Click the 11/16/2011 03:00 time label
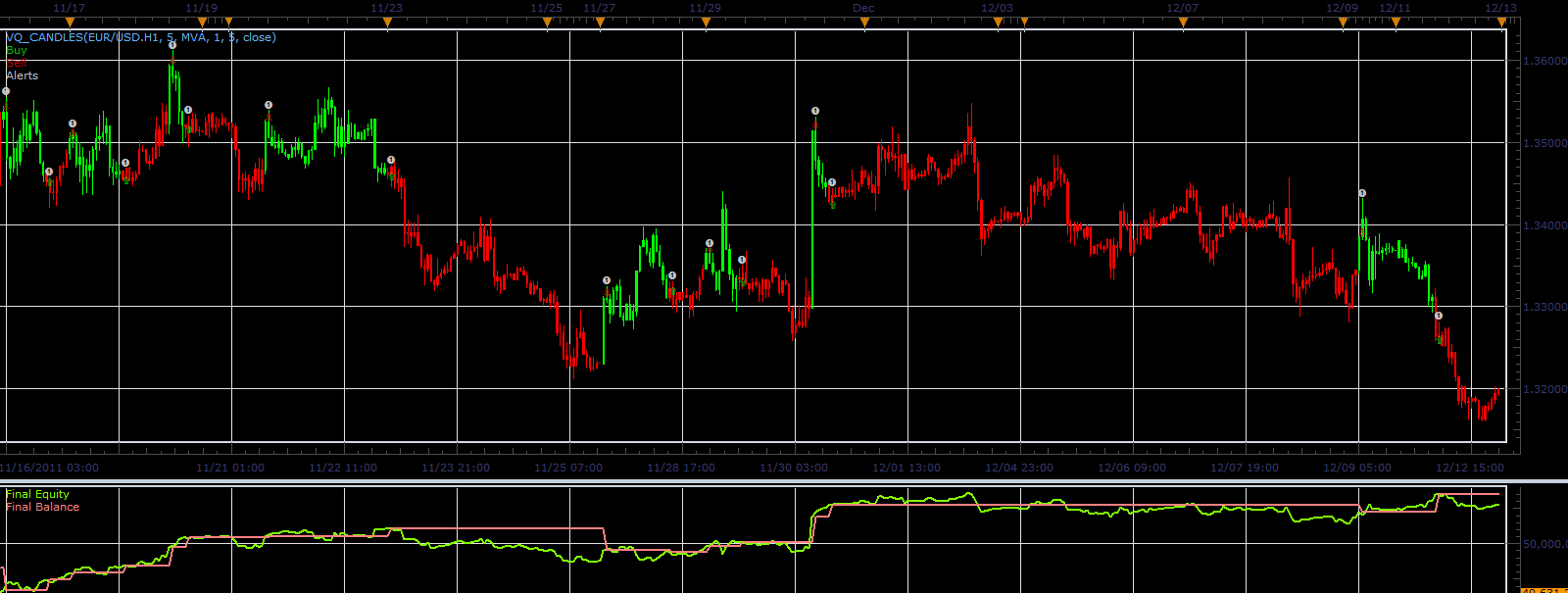The image size is (1568, 593). [x=49, y=468]
